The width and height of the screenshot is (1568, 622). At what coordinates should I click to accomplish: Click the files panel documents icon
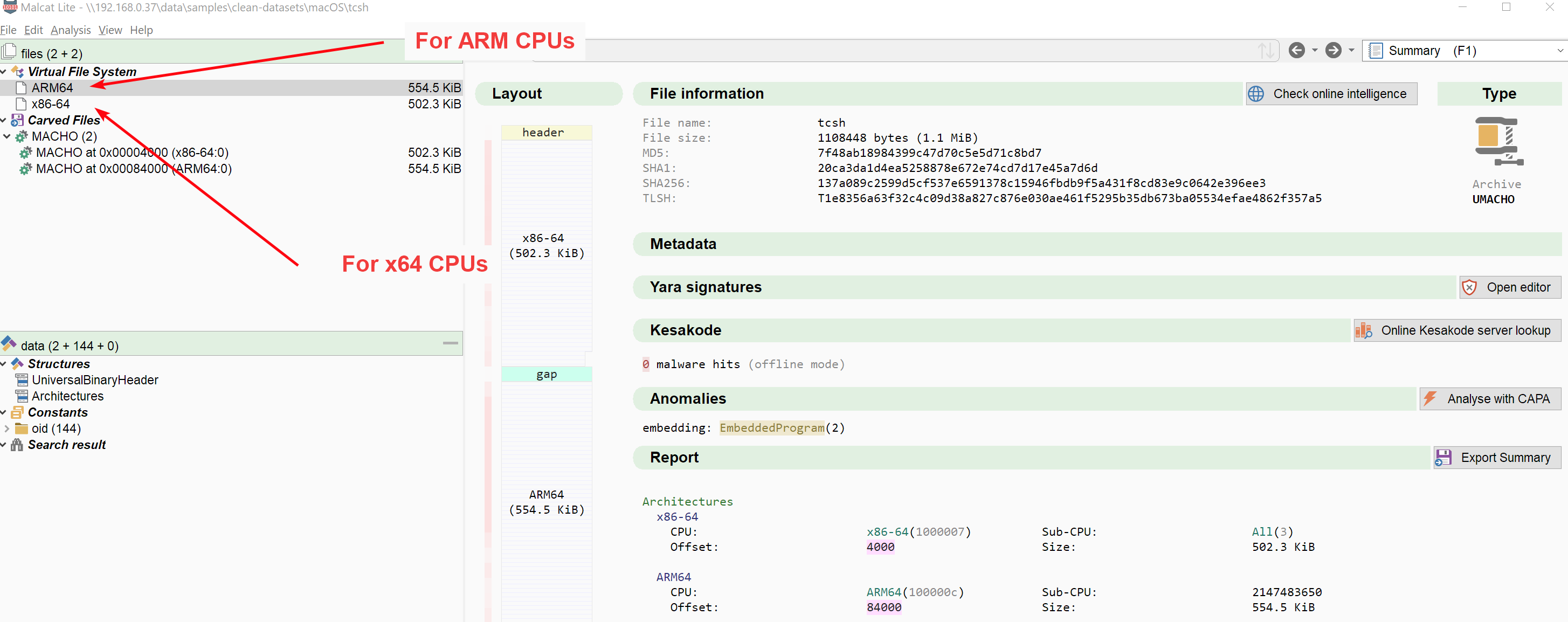9,52
